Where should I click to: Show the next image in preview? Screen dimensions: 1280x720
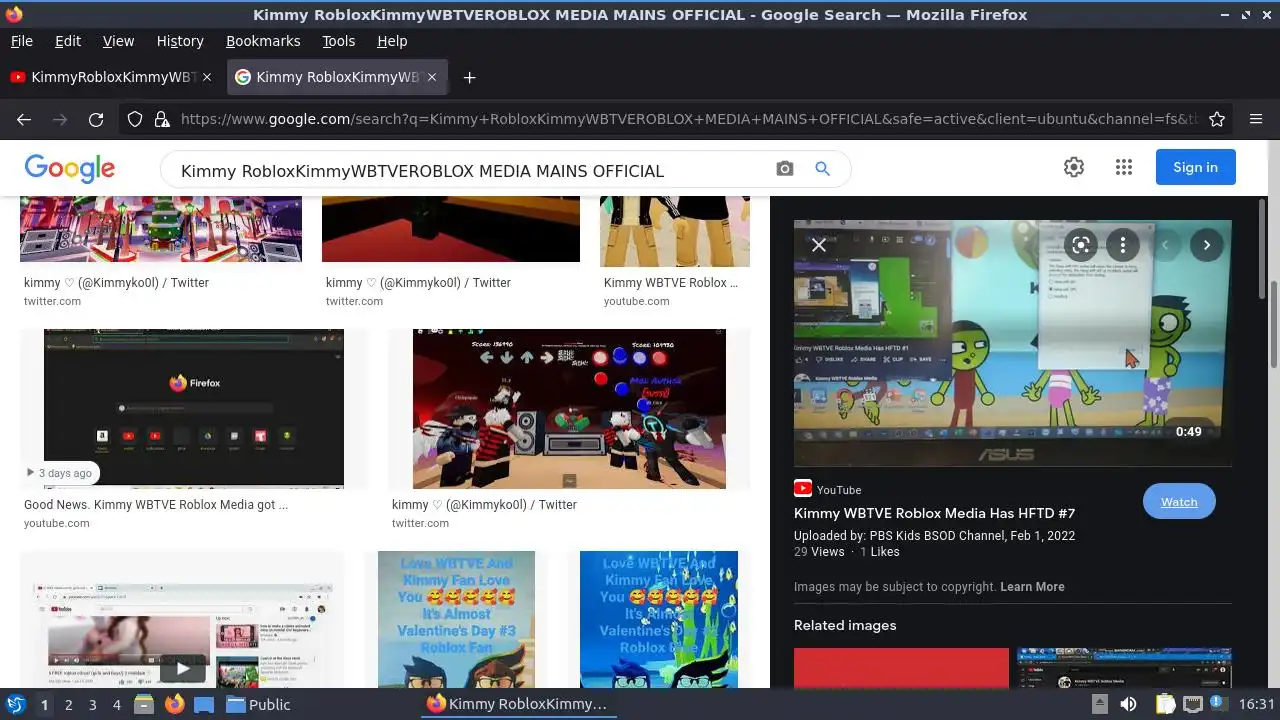click(x=1207, y=245)
